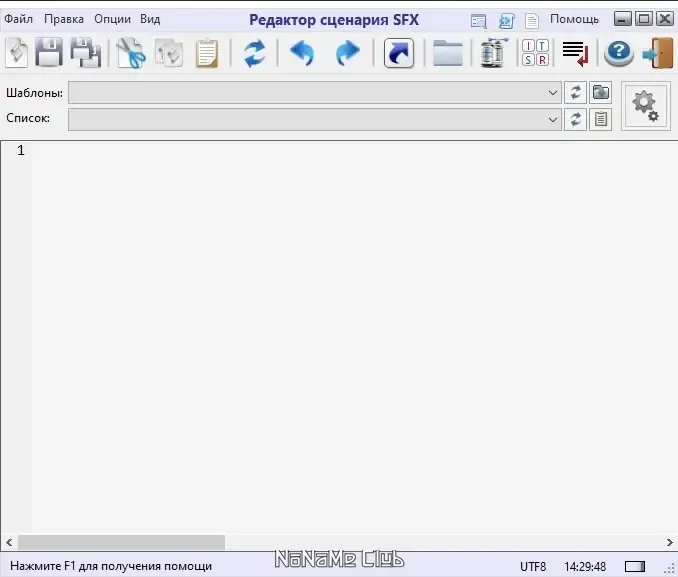Click the Copy icon in toolbar

[169, 53]
